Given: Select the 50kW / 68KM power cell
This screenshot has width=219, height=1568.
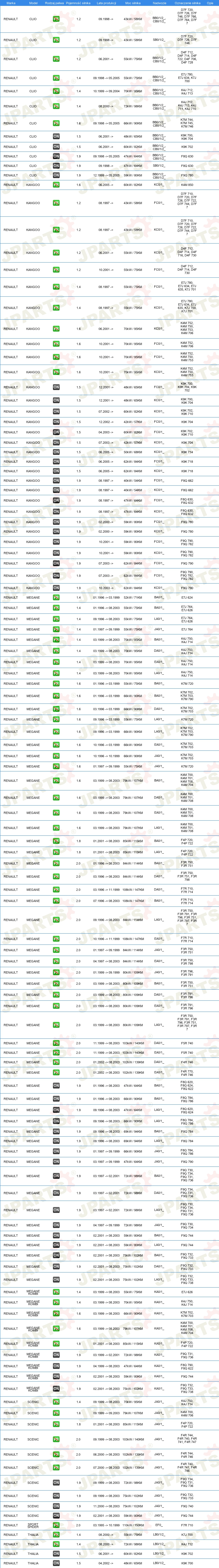Looking at the screenshot, I should (134, 452).
